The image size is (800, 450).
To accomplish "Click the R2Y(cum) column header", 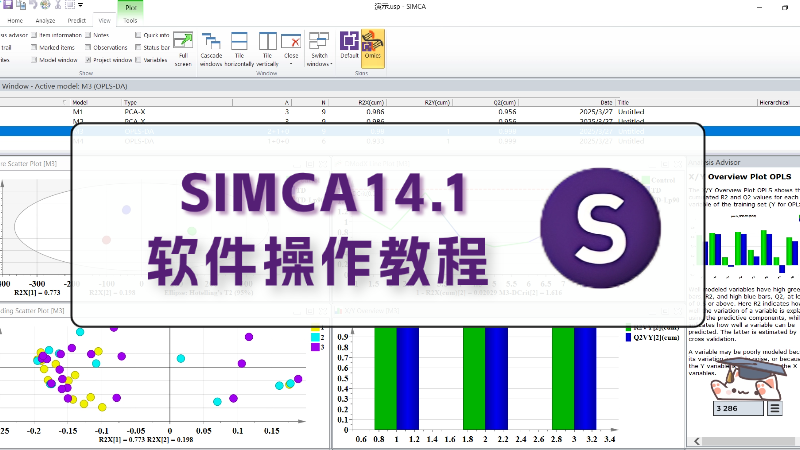I will point(437,103).
